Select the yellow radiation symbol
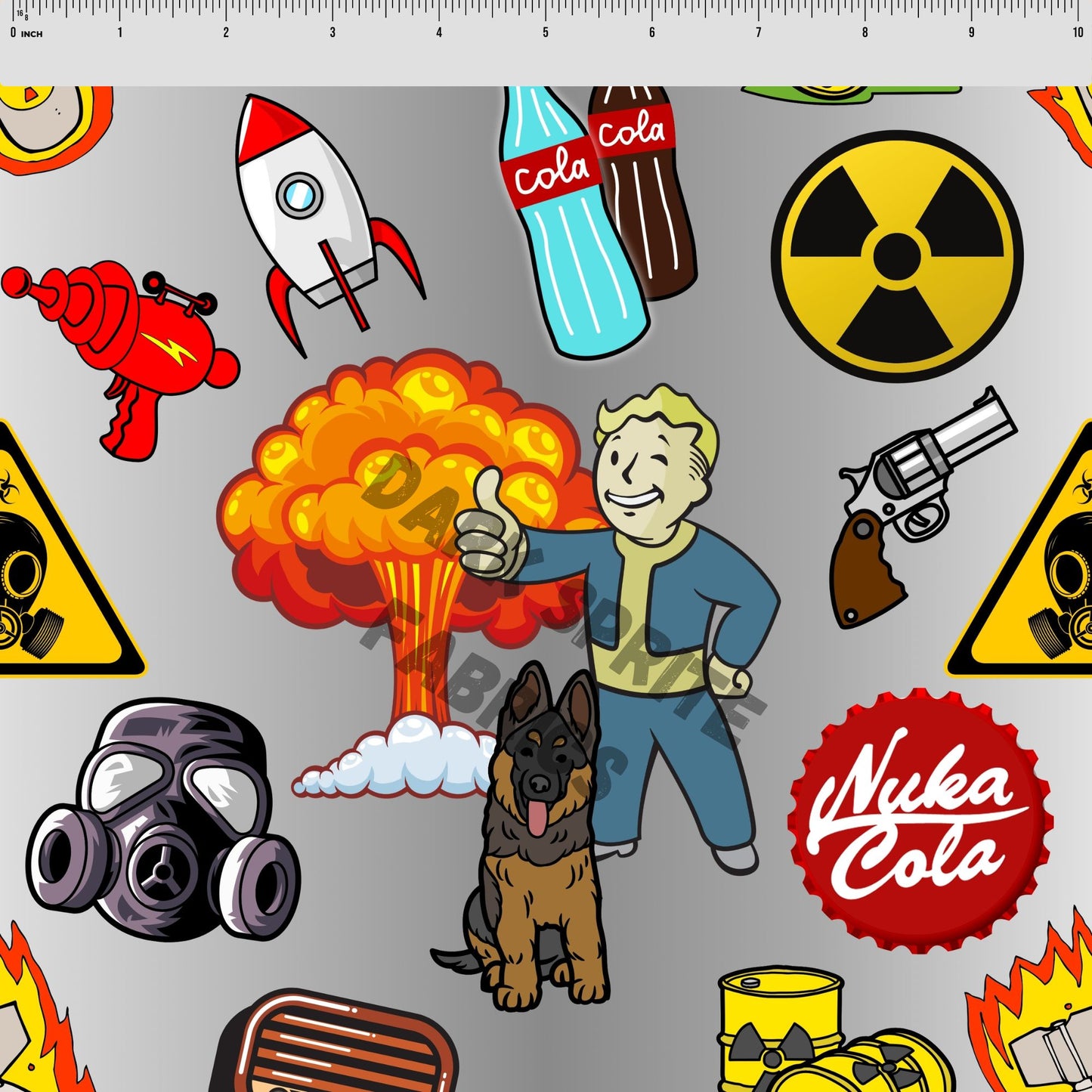This screenshot has width=1092, height=1092. tap(897, 256)
